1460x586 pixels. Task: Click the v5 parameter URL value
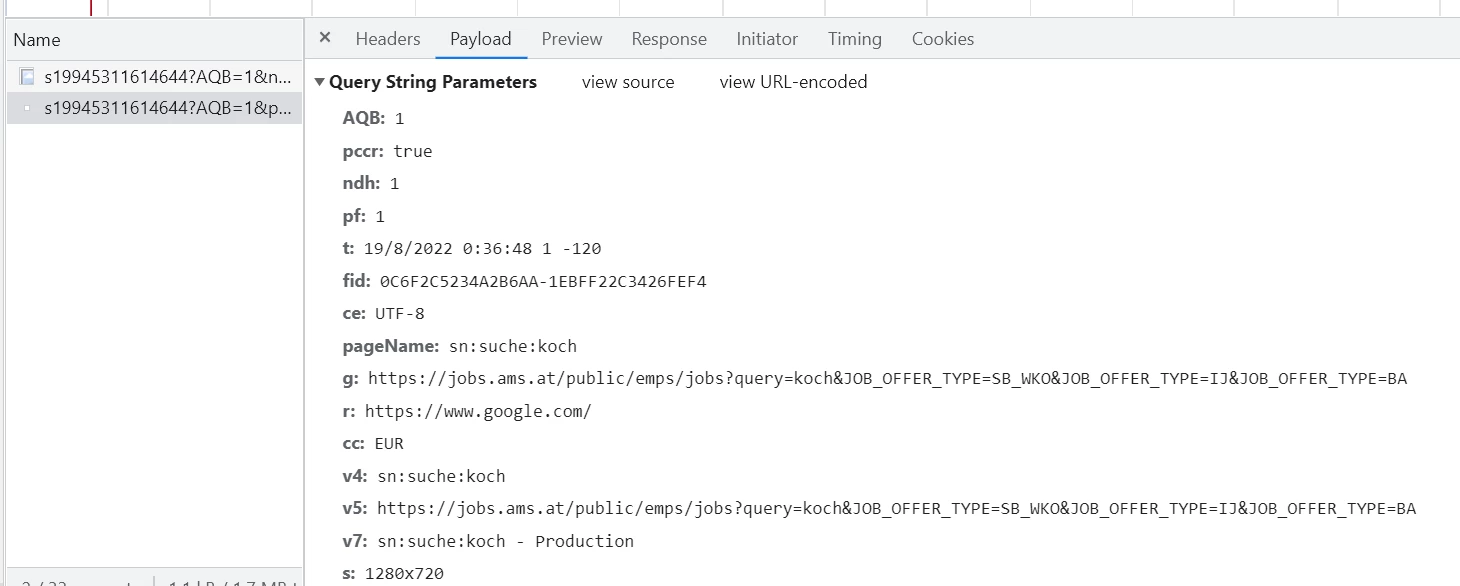[897, 508]
